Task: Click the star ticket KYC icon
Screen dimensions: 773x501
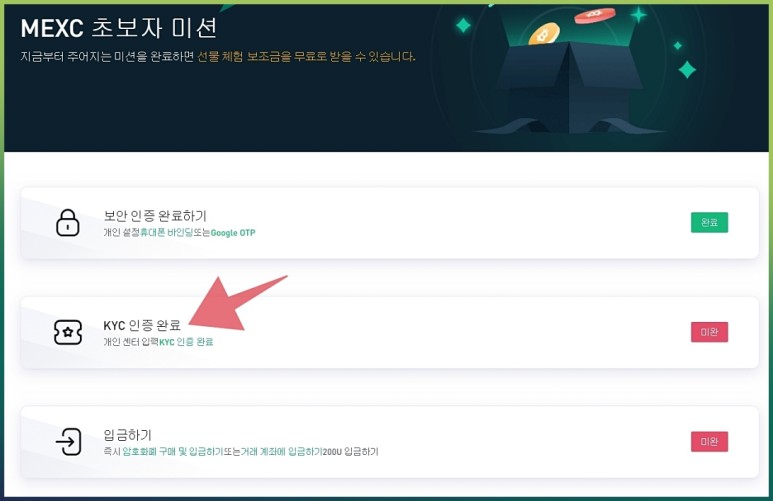Action: point(68,332)
